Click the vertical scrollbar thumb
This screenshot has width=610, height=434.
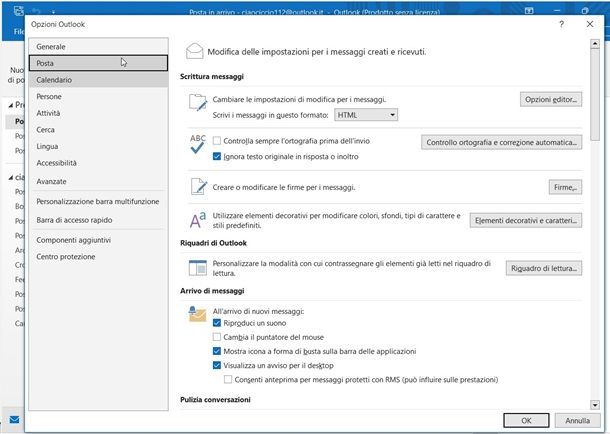pos(594,94)
